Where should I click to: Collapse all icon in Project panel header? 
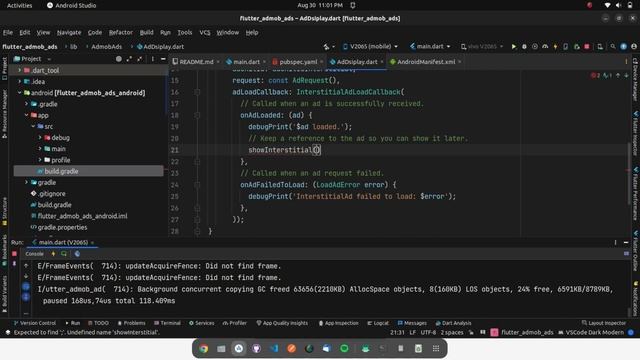click(140, 59)
